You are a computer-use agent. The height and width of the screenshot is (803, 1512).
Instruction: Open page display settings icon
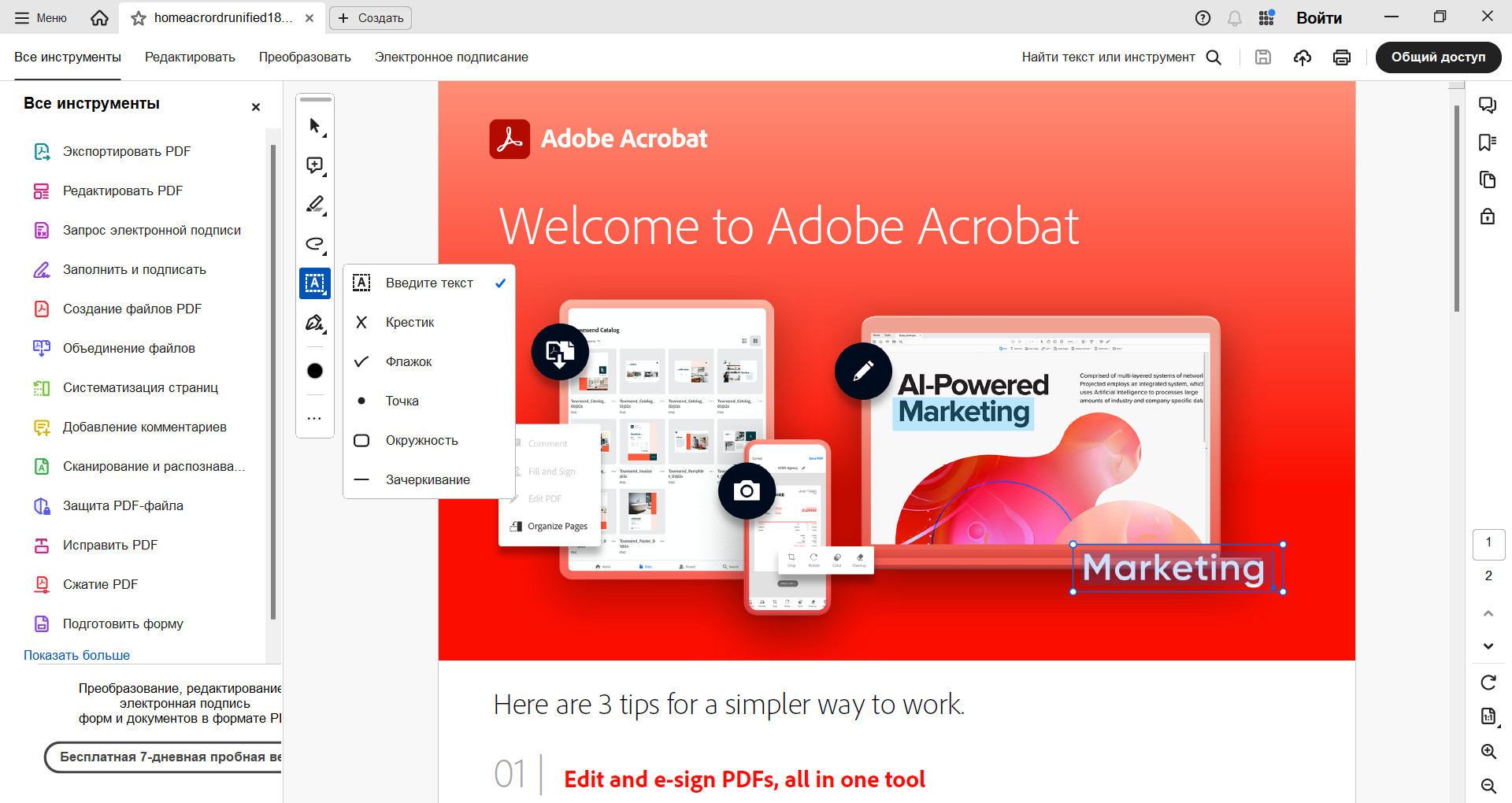1488,716
